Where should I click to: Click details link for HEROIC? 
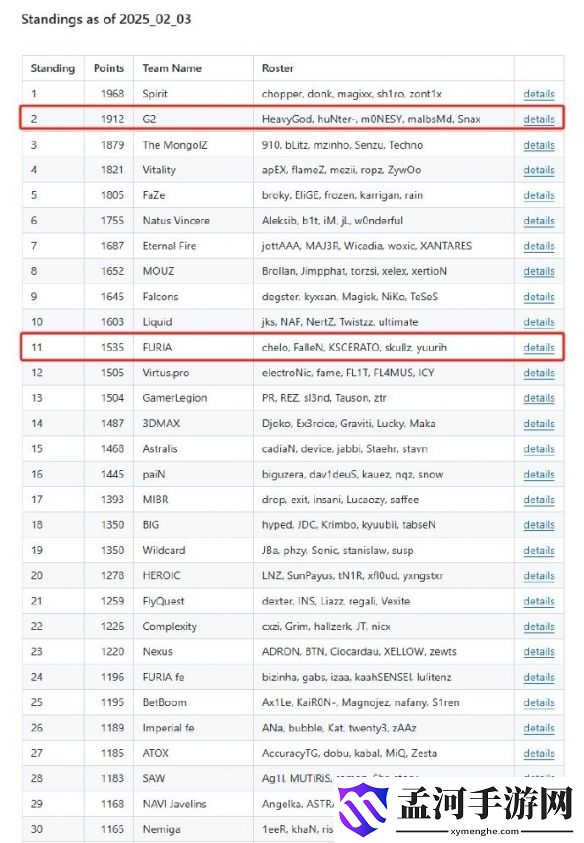point(539,576)
